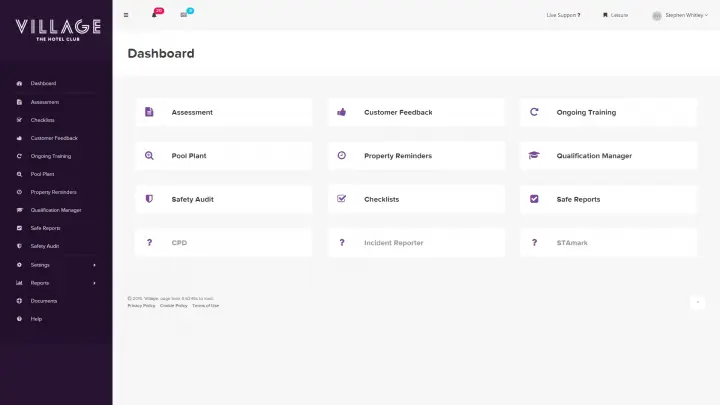This screenshot has height=405, width=720.
Task: Open Qualification Manager in sidebar
Action: pos(56,210)
